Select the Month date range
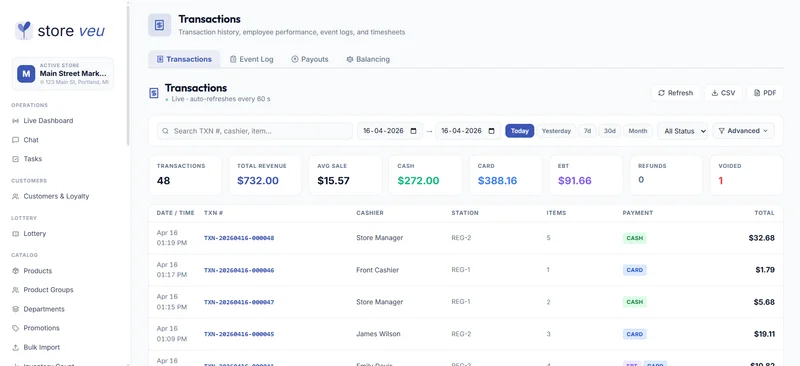 pyautogui.click(x=638, y=131)
